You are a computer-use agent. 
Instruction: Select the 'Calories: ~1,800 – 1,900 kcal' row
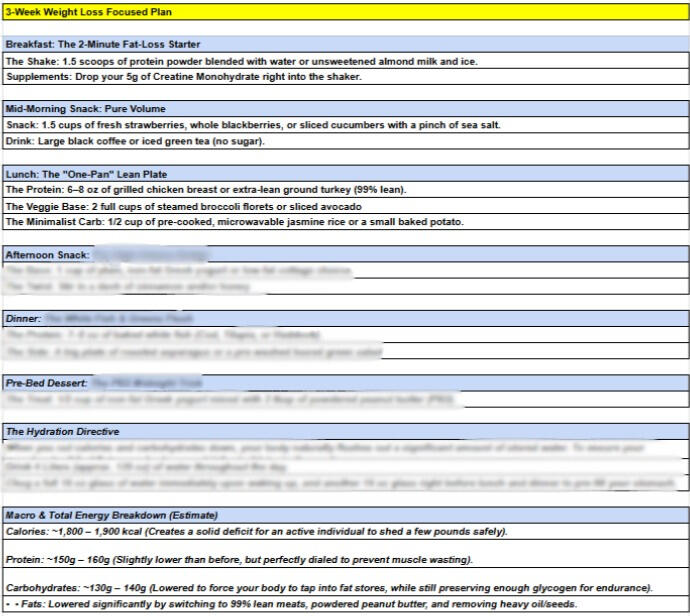pos(345,532)
